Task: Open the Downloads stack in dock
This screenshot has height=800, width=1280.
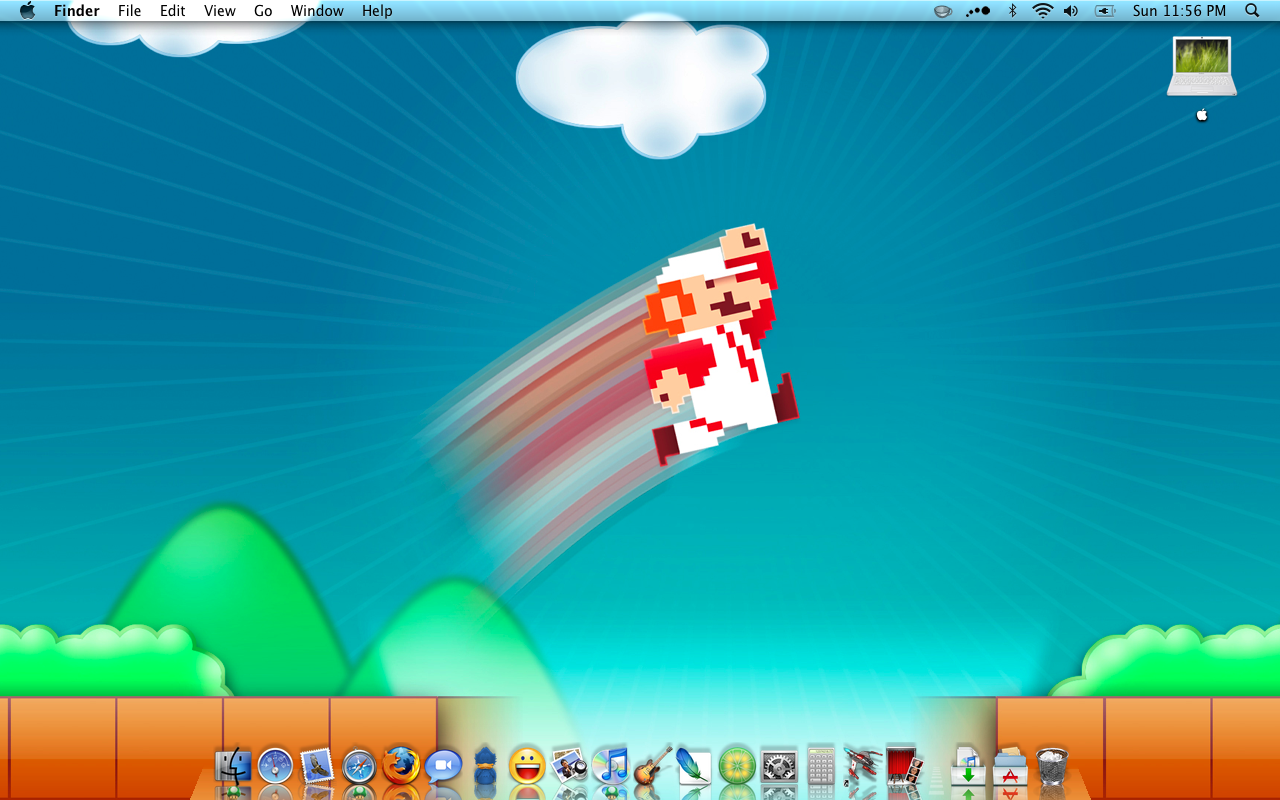Action: pyautogui.click(x=968, y=766)
